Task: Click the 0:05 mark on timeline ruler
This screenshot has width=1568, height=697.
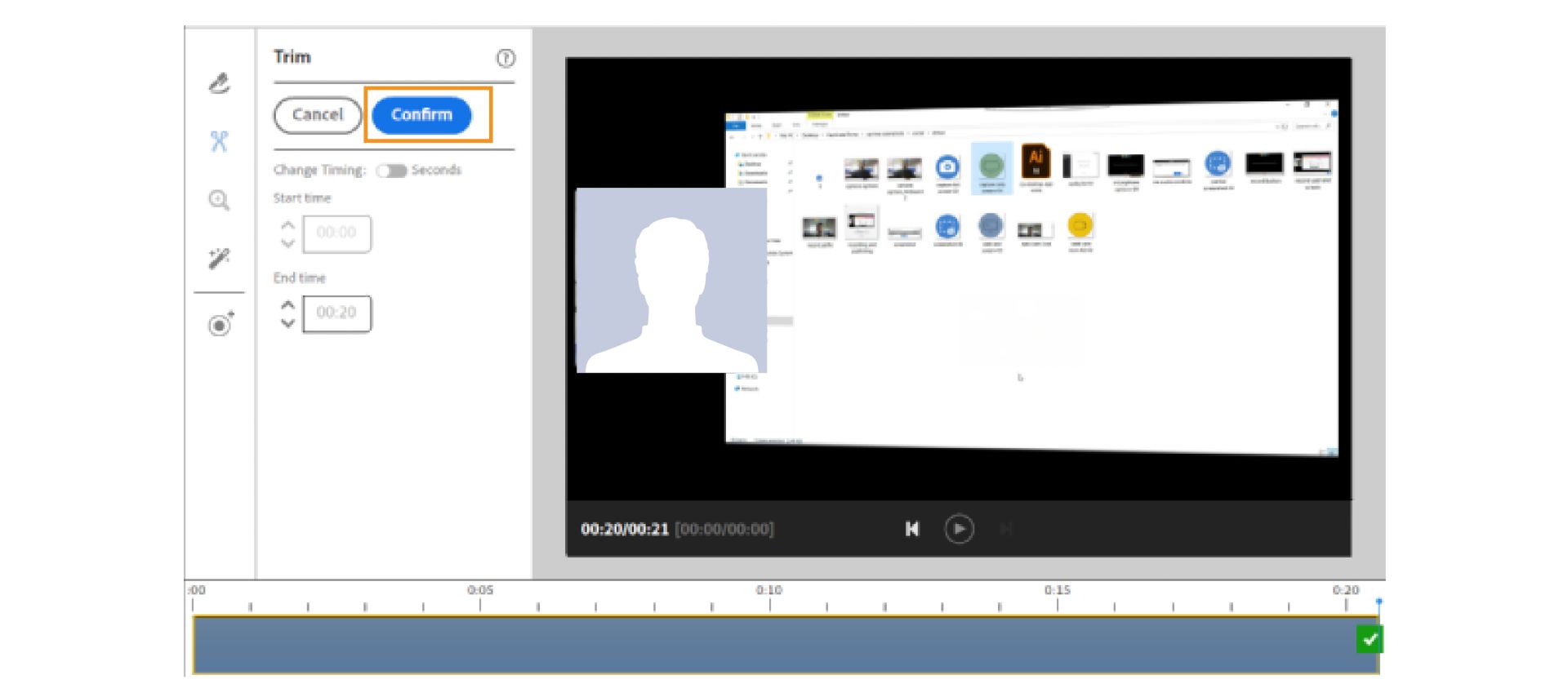Action: (x=480, y=590)
